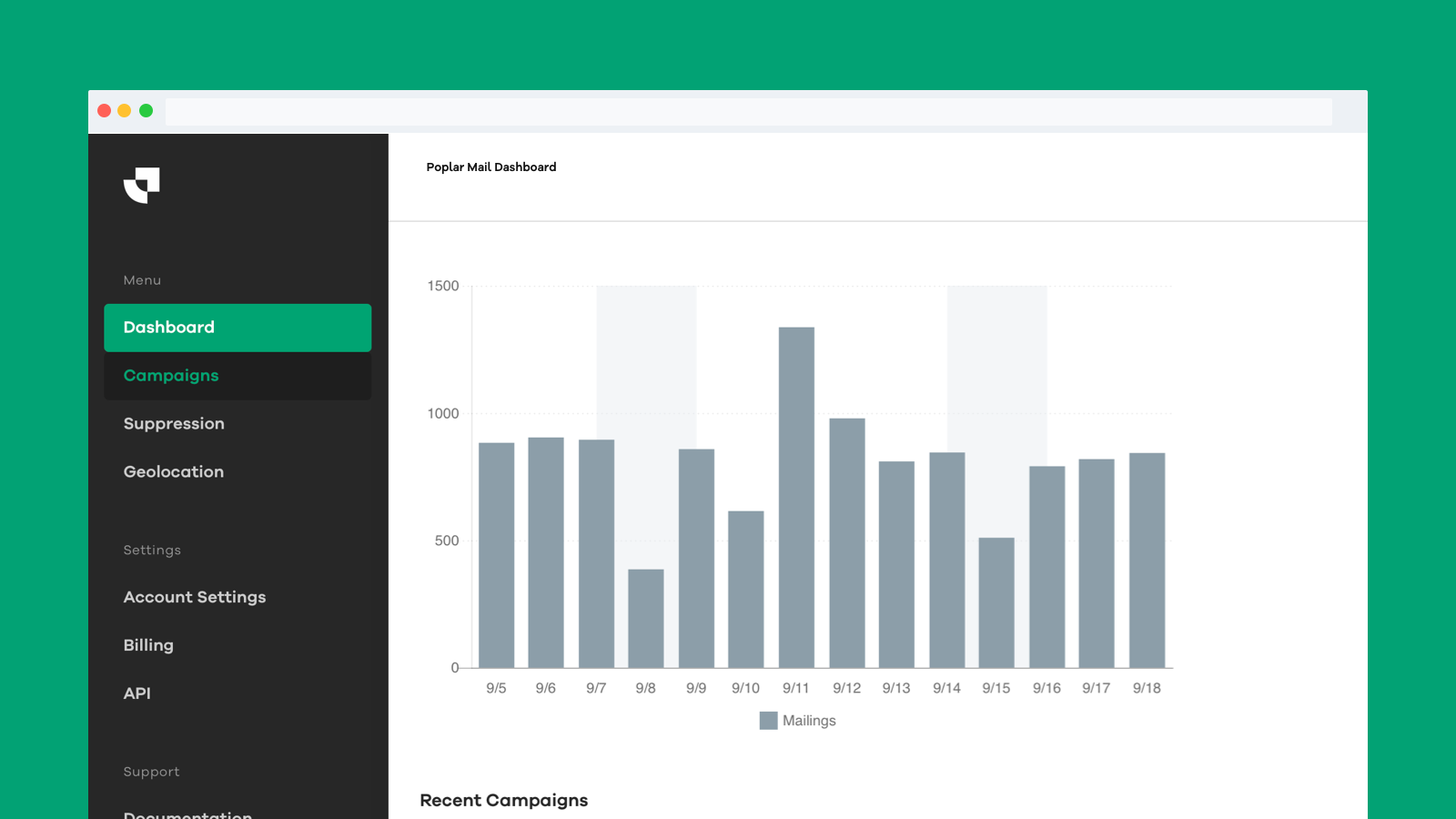Image resolution: width=1456 pixels, height=819 pixels.
Task: Navigate to the Suppression page
Action: click(174, 423)
